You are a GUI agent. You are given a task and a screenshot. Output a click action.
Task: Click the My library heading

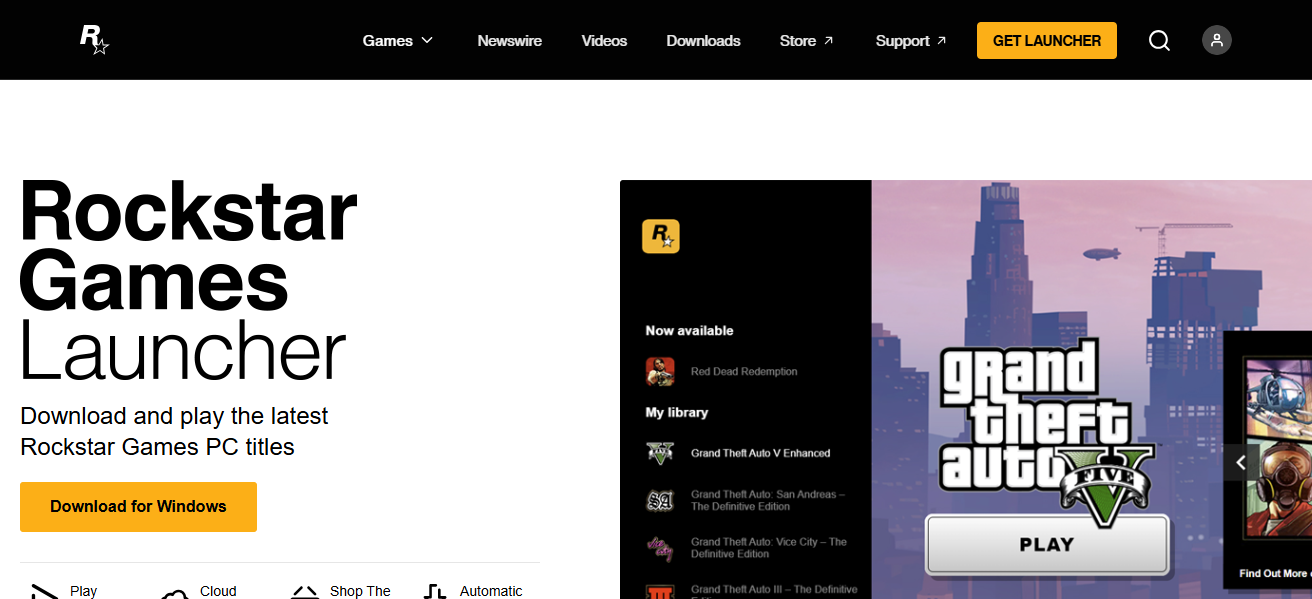tap(676, 412)
